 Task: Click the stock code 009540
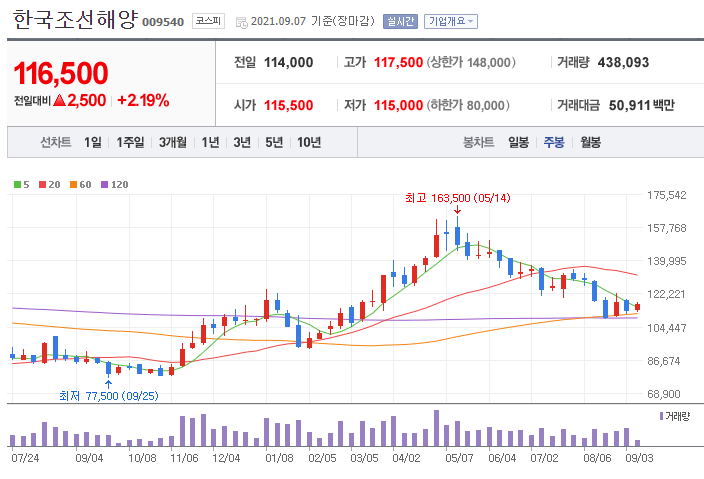tap(163, 22)
